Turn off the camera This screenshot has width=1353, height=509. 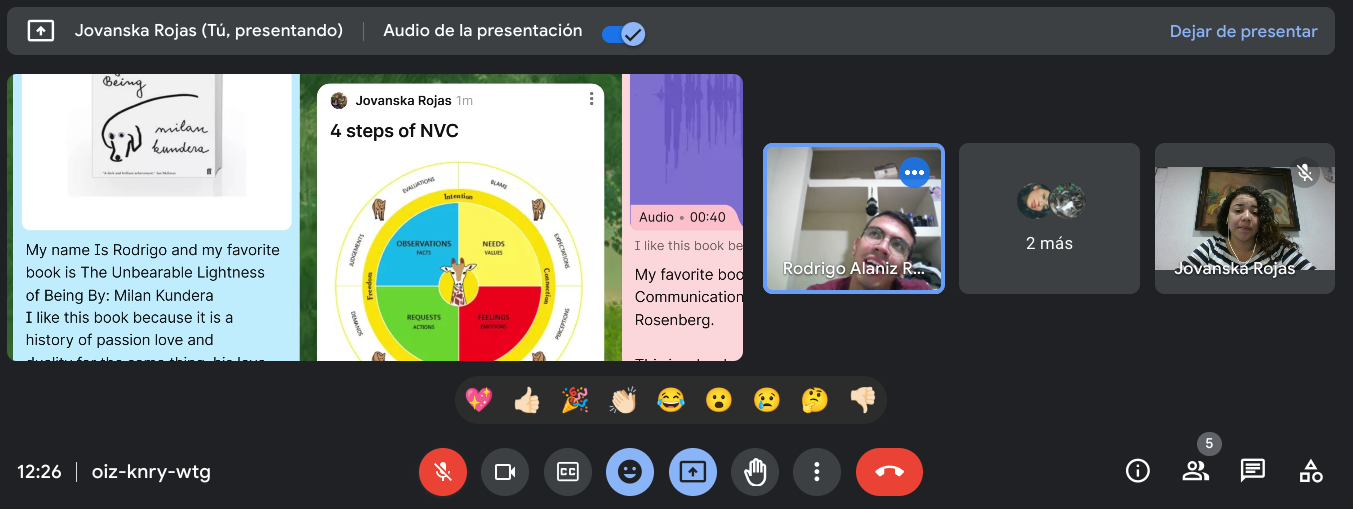[505, 472]
